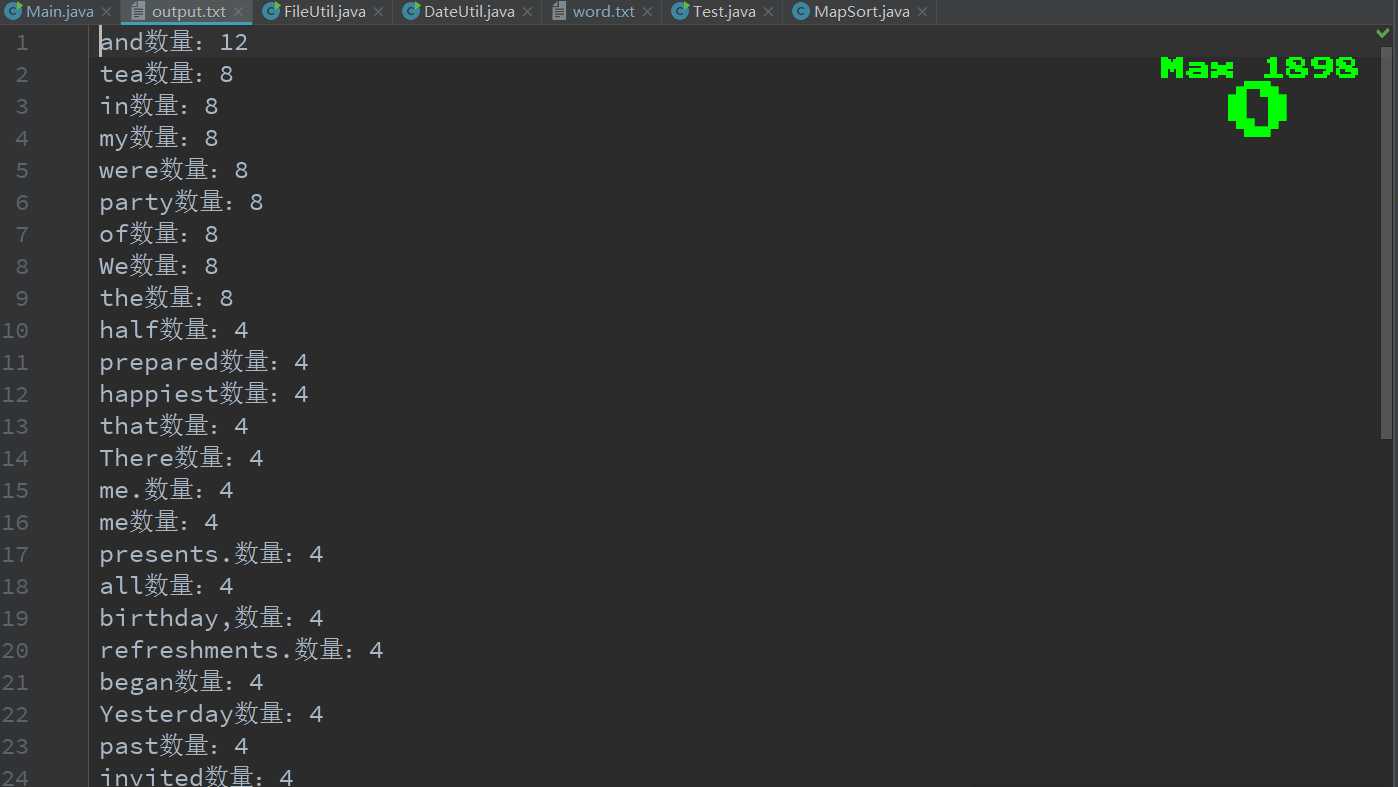Click the line 'Yesterday数量: 4'
1398x787 pixels.
211,714
